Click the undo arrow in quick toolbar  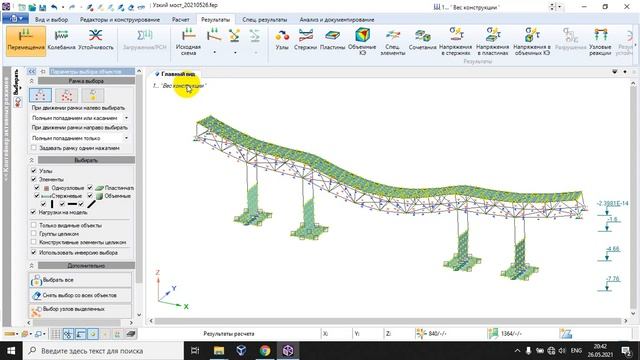pyautogui.click(x=54, y=7)
